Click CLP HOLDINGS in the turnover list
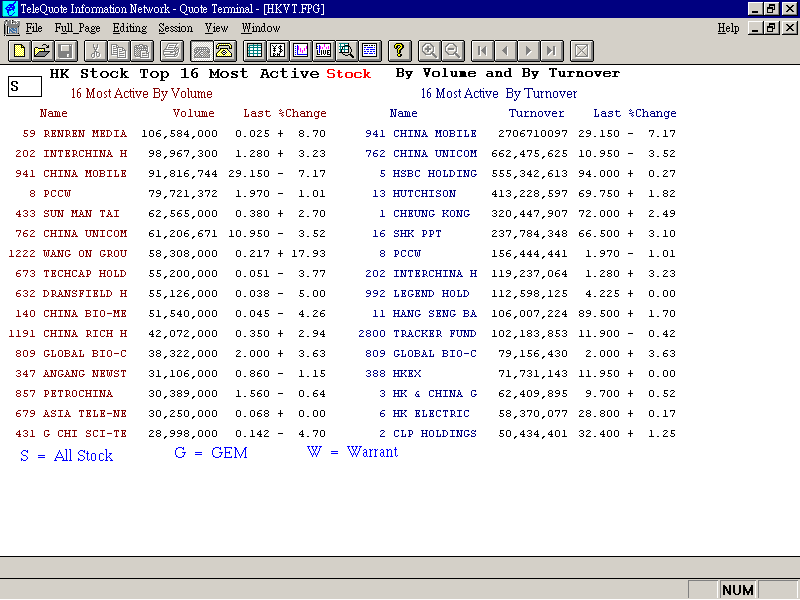This screenshot has width=800, height=600. (x=435, y=434)
